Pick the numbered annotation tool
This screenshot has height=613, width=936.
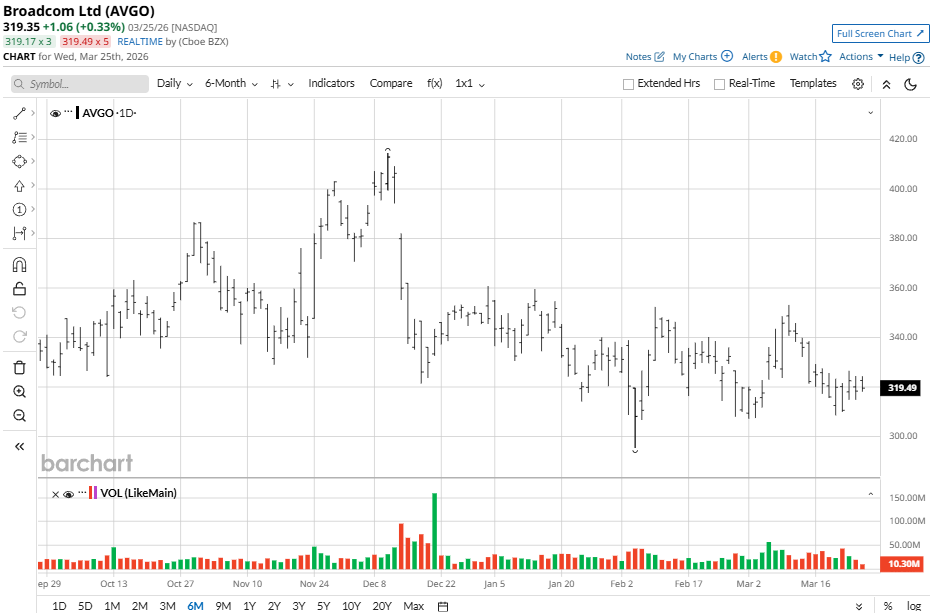point(19,210)
